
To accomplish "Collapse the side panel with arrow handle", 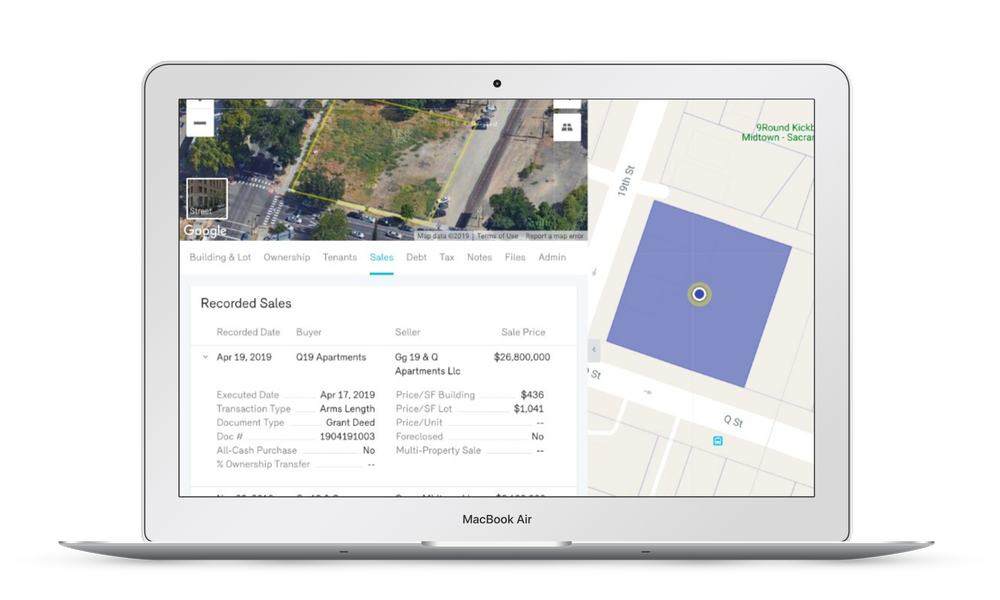I will point(594,349).
